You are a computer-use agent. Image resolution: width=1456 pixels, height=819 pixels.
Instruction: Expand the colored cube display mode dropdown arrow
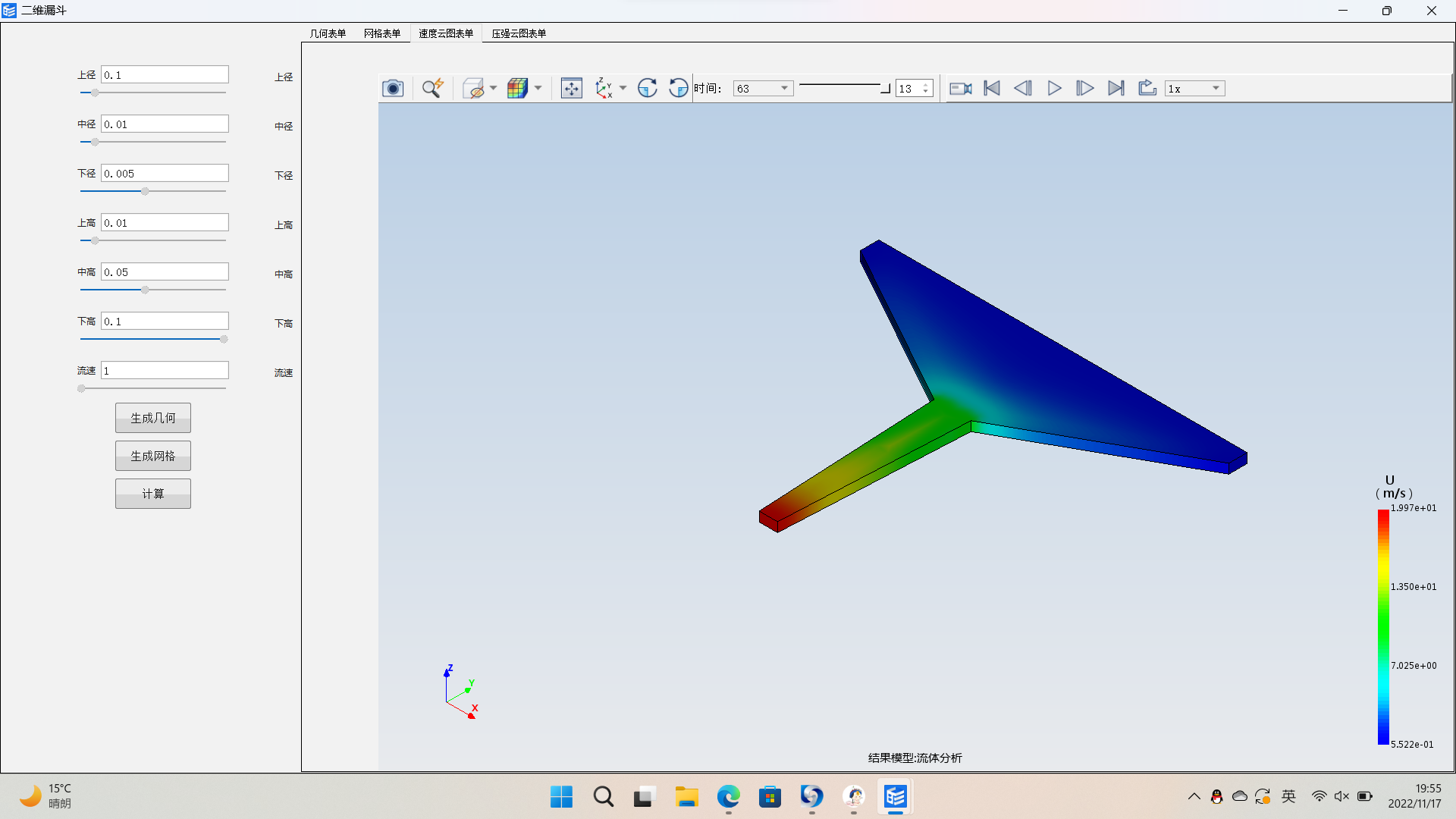point(538,88)
